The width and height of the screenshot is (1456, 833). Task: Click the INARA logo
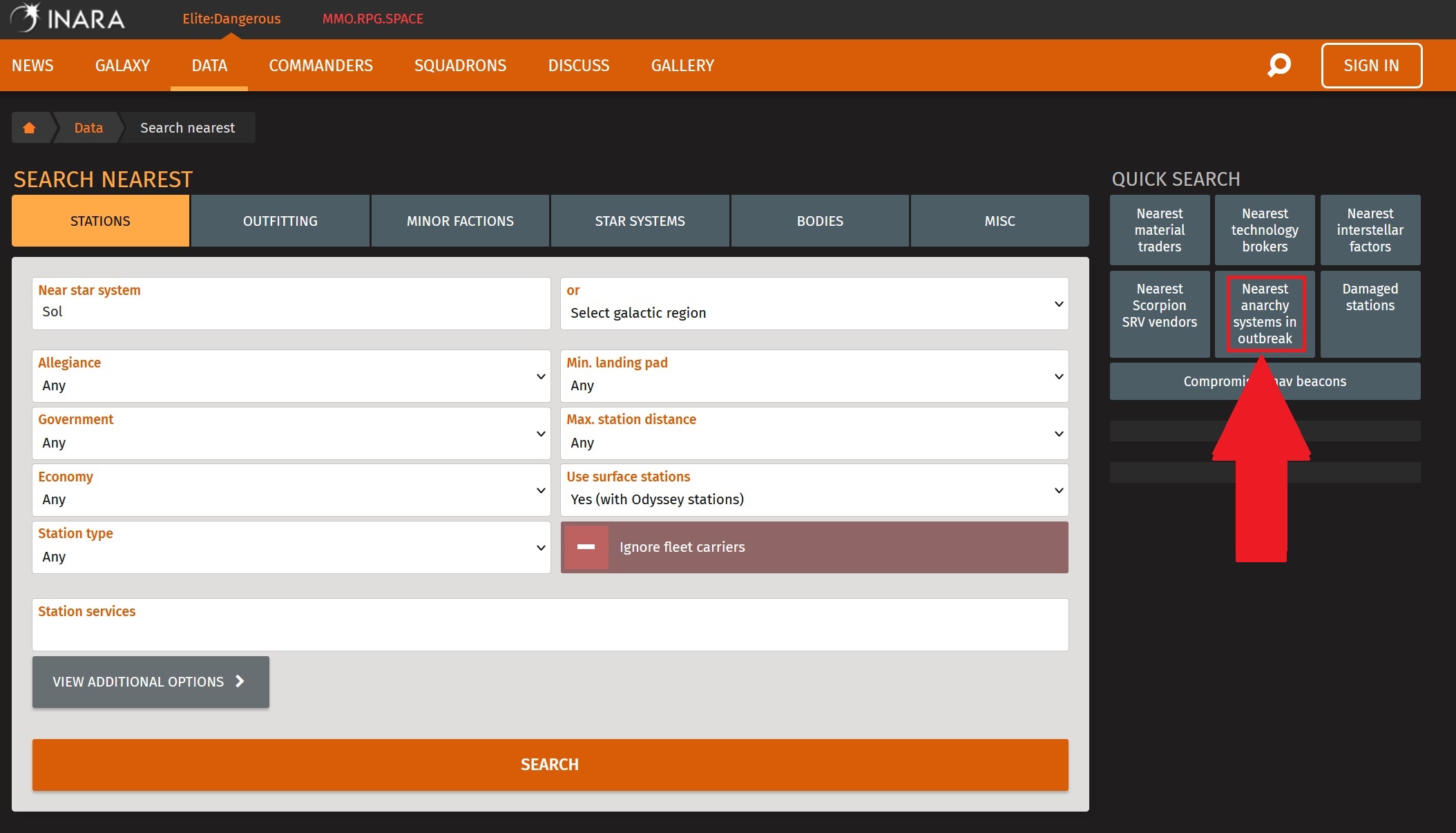point(68,18)
